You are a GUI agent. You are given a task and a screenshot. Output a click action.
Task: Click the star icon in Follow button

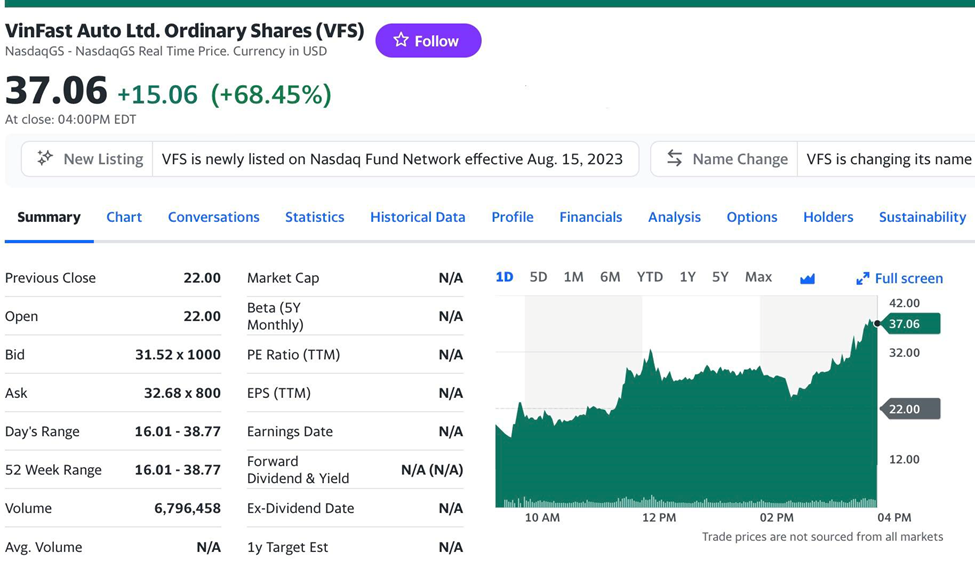(401, 40)
